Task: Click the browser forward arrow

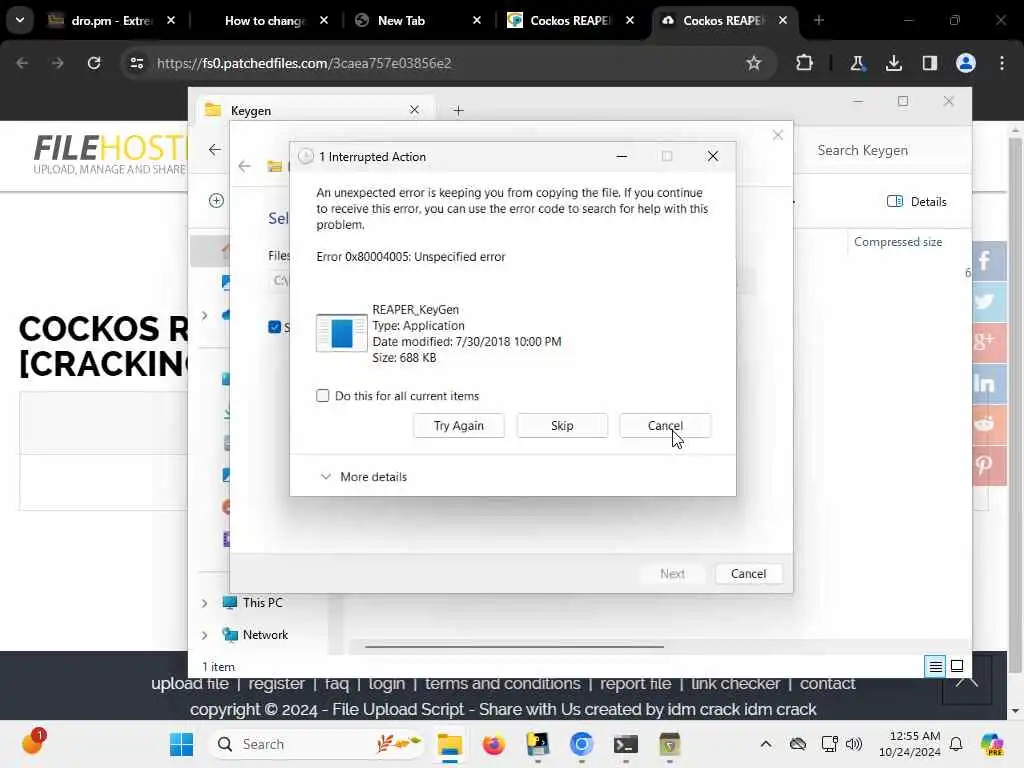Action: [57, 63]
